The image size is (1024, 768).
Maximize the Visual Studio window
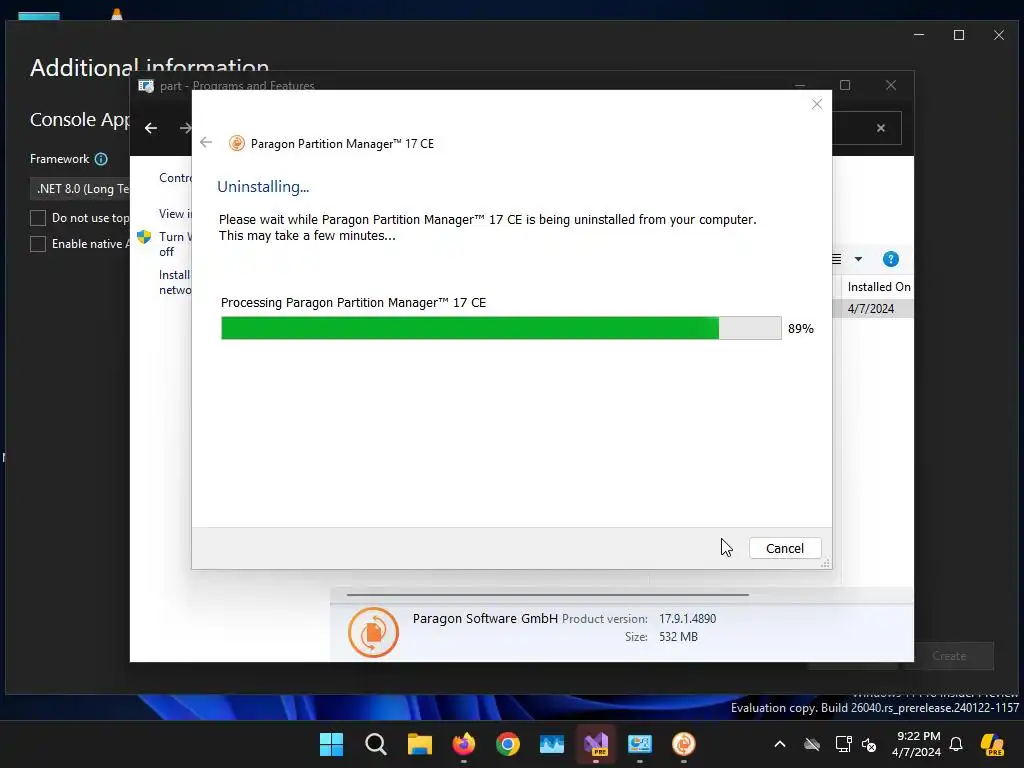[959, 35]
